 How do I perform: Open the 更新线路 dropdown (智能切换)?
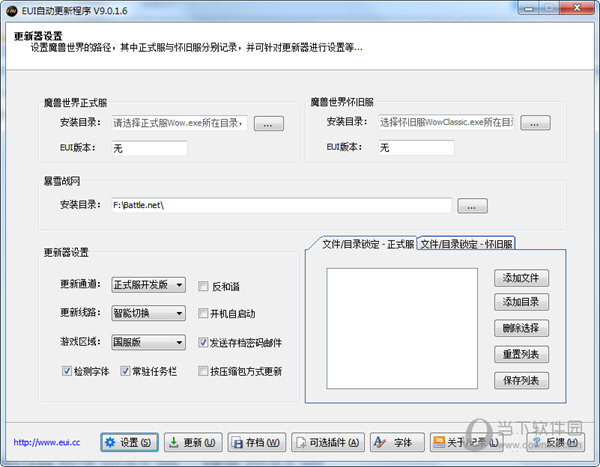tap(148, 313)
